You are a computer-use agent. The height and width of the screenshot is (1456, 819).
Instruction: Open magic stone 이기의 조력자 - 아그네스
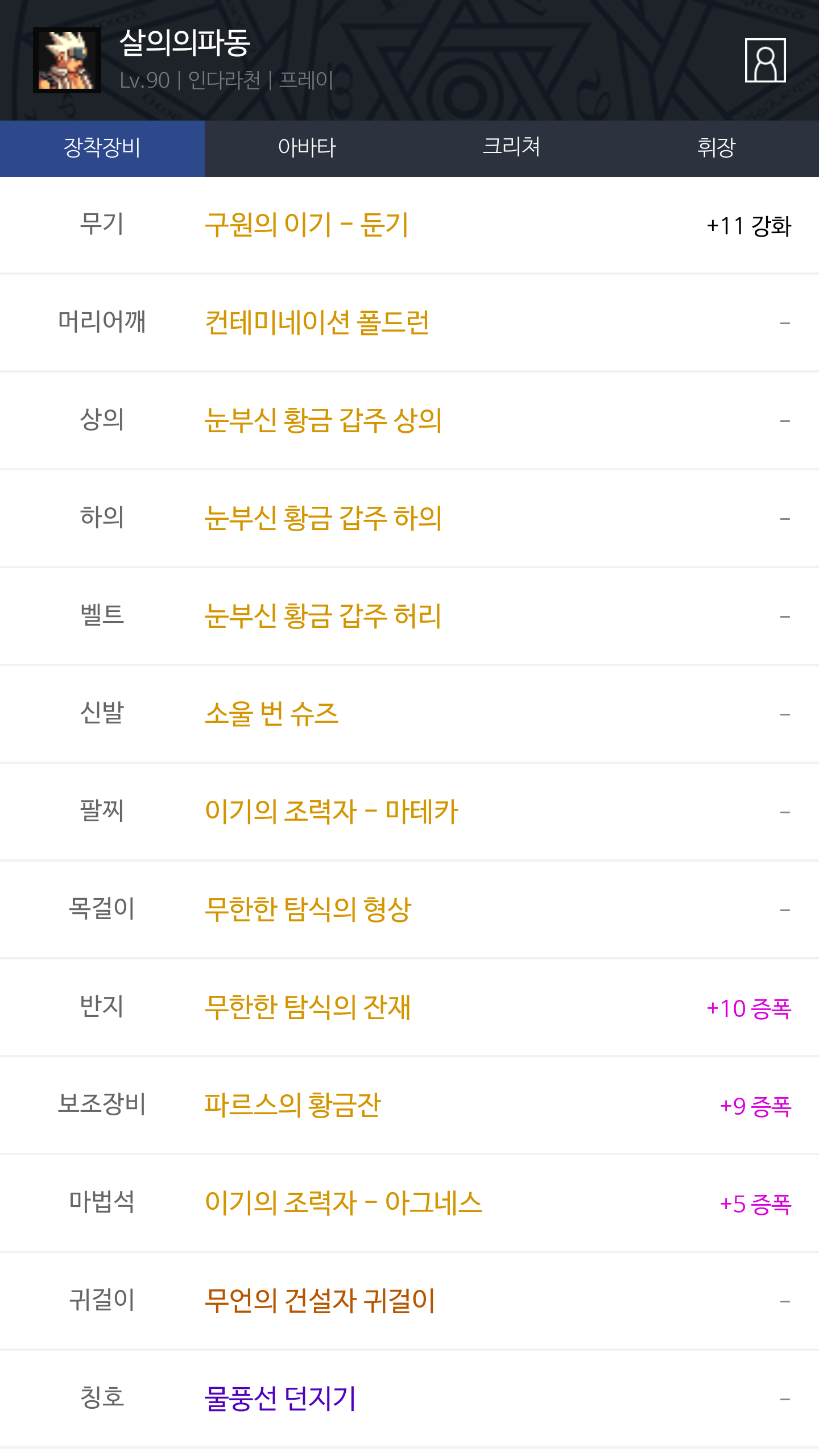343,1203
